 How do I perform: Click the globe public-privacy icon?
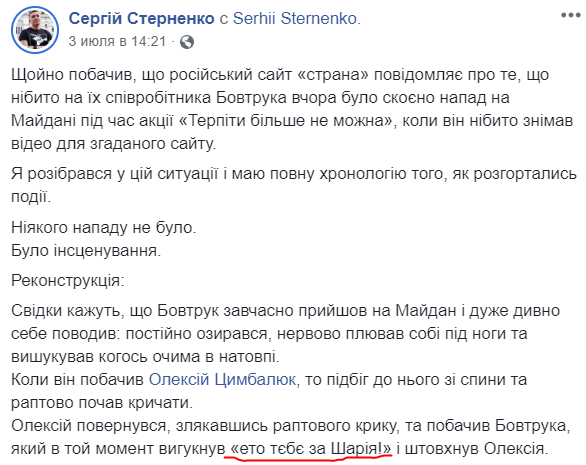point(187,42)
